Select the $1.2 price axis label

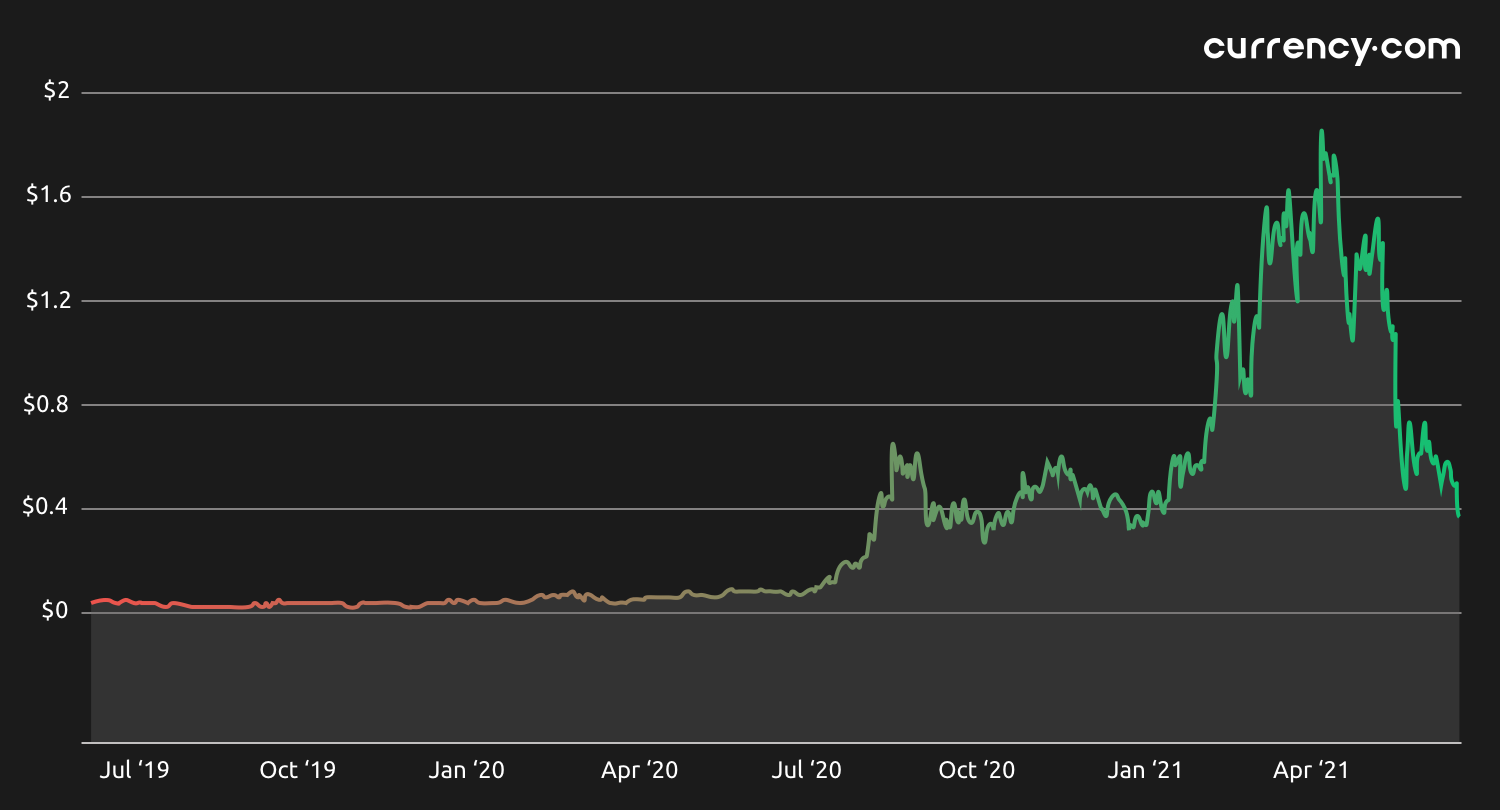[48, 299]
